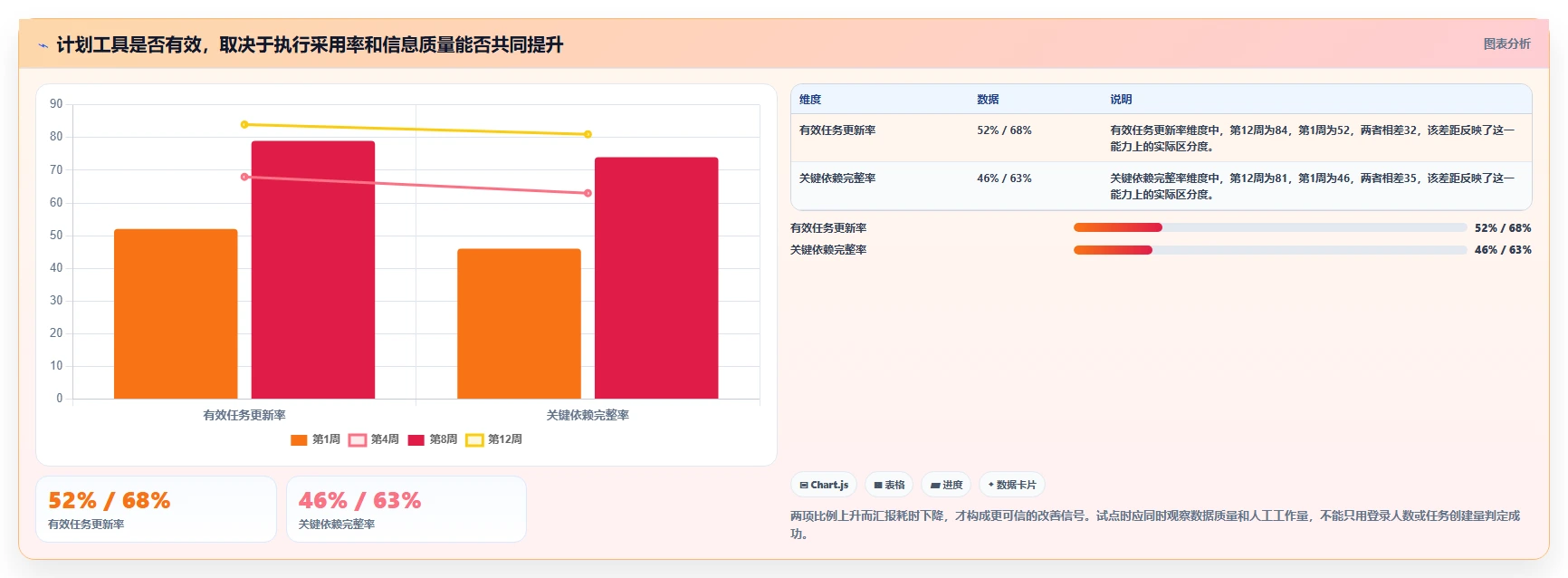Click the title icon before 计划工具是否有效
Viewport: 1568px width, 578px height.
43,45
